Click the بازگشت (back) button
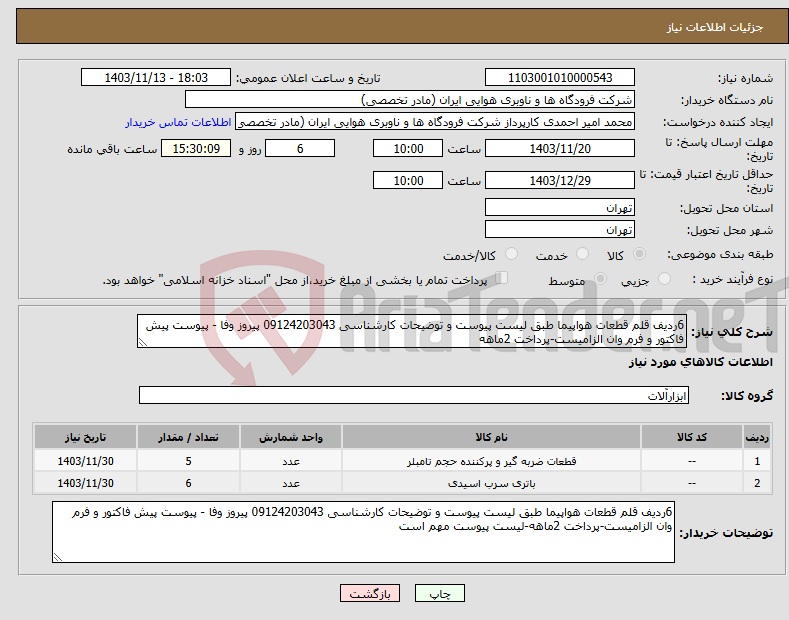Screen dimensions: 789x620 click(x=370, y=593)
